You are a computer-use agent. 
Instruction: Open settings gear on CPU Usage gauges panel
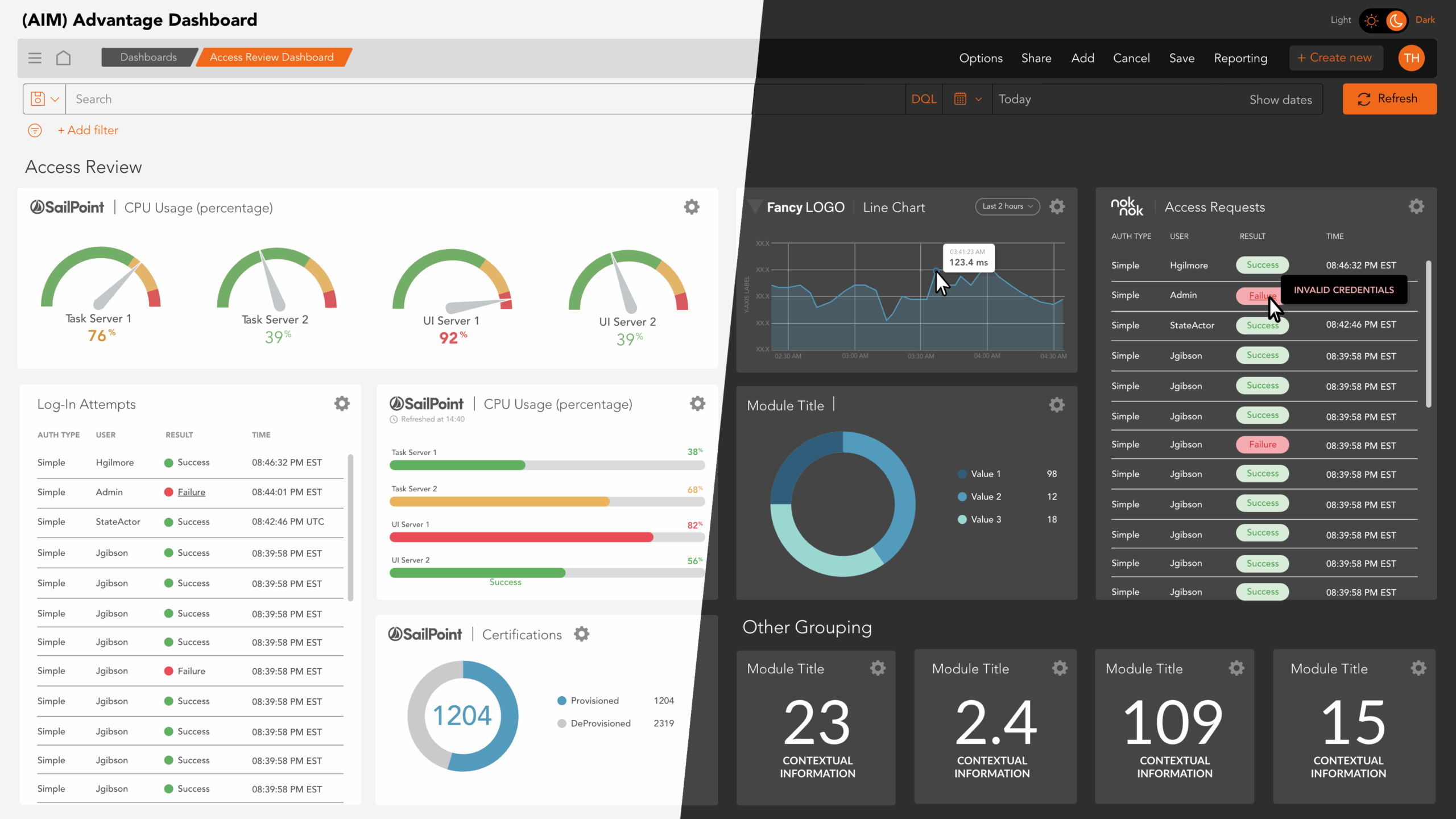click(692, 207)
